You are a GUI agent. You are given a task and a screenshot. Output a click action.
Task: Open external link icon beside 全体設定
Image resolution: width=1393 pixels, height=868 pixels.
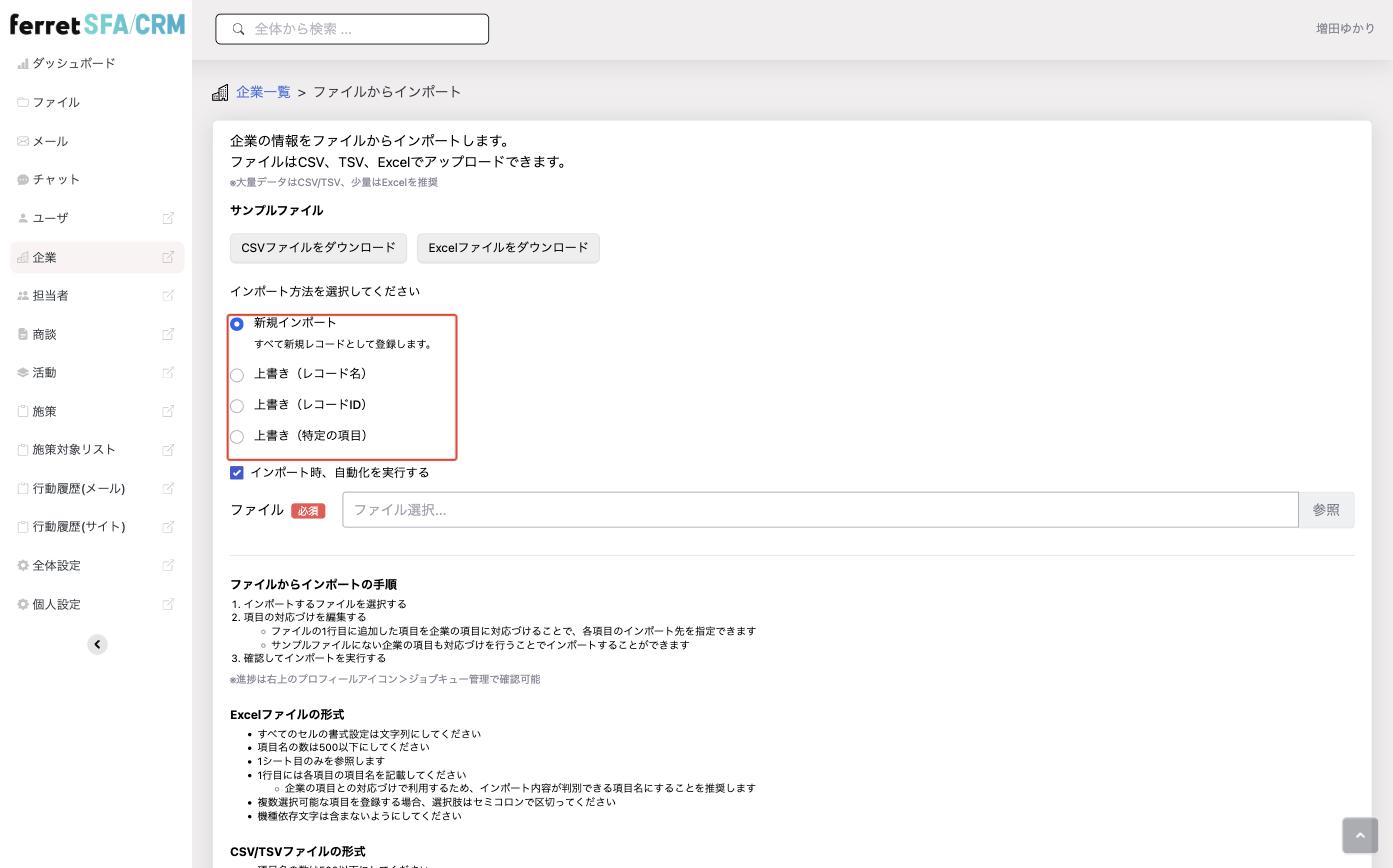point(168,565)
